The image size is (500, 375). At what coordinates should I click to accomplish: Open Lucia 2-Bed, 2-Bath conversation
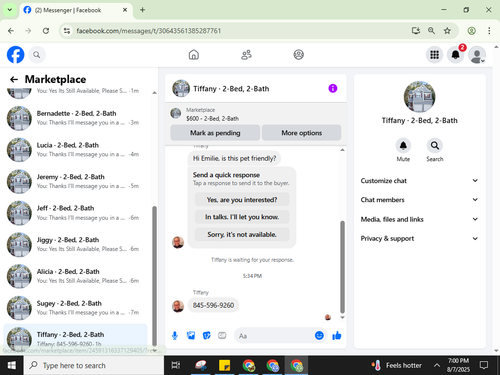[75, 149]
